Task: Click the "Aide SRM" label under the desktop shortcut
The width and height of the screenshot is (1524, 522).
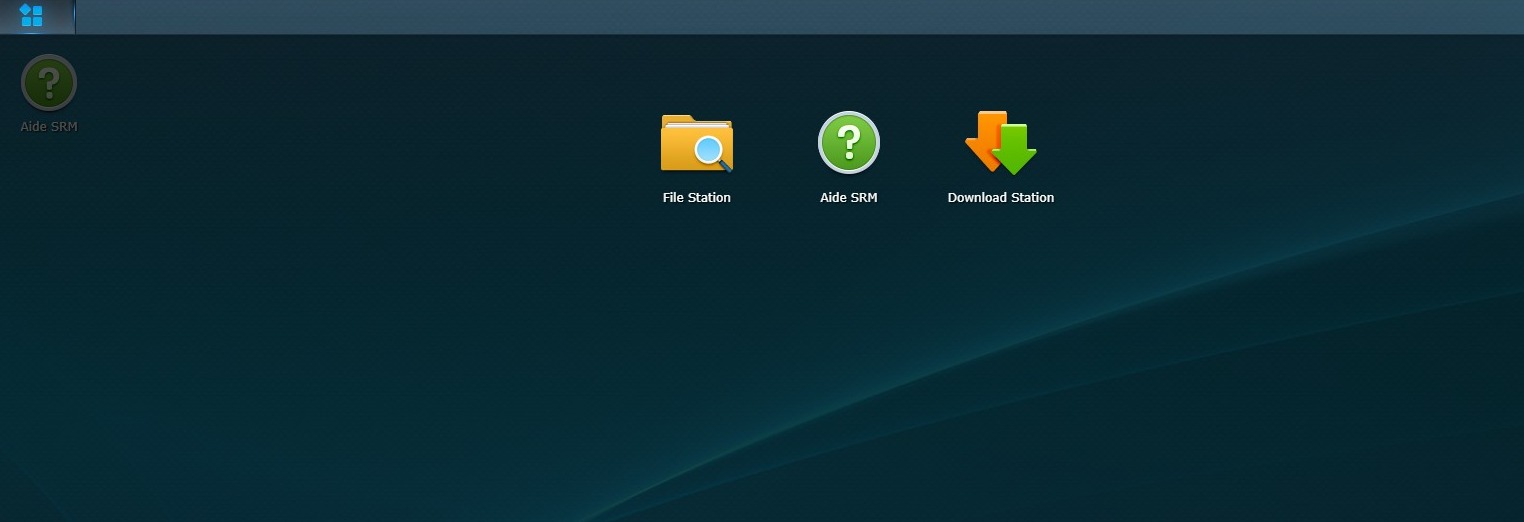Action: tap(49, 127)
